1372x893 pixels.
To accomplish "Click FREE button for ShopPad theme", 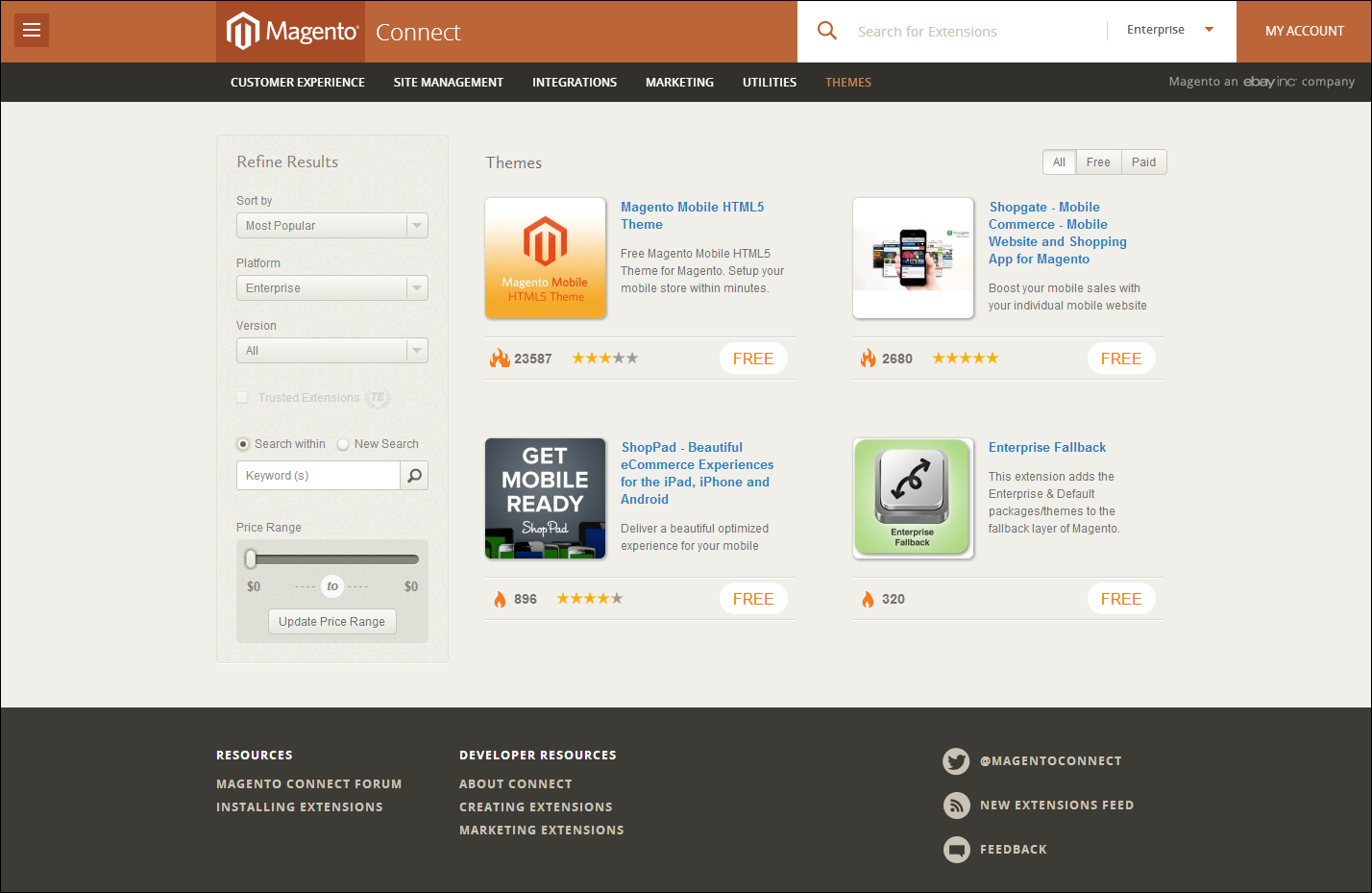I will [753, 599].
